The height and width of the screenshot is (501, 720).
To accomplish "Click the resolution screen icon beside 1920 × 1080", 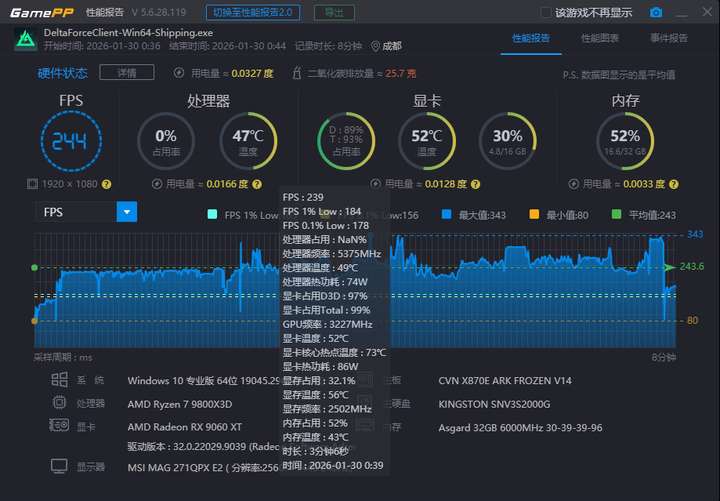I will (32, 184).
